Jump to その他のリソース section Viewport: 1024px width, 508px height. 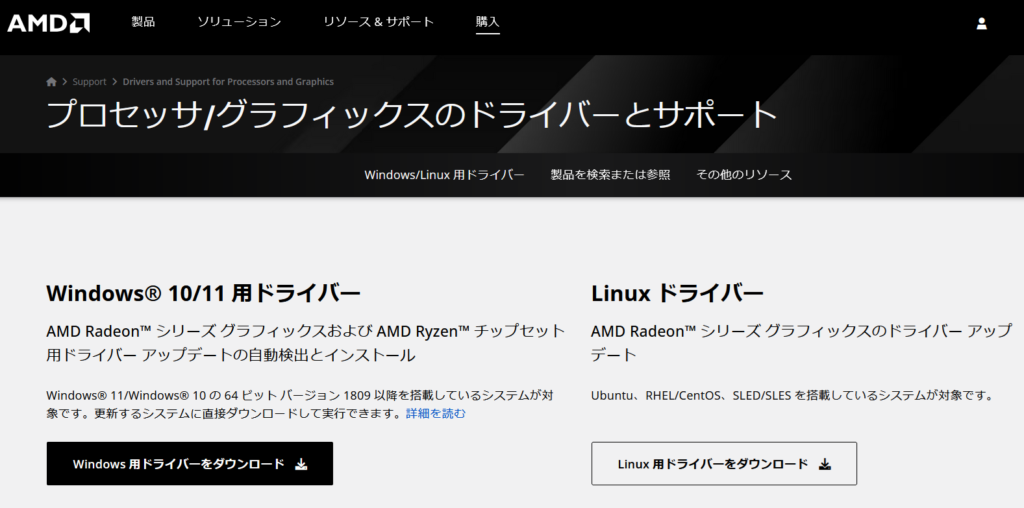click(x=744, y=174)
